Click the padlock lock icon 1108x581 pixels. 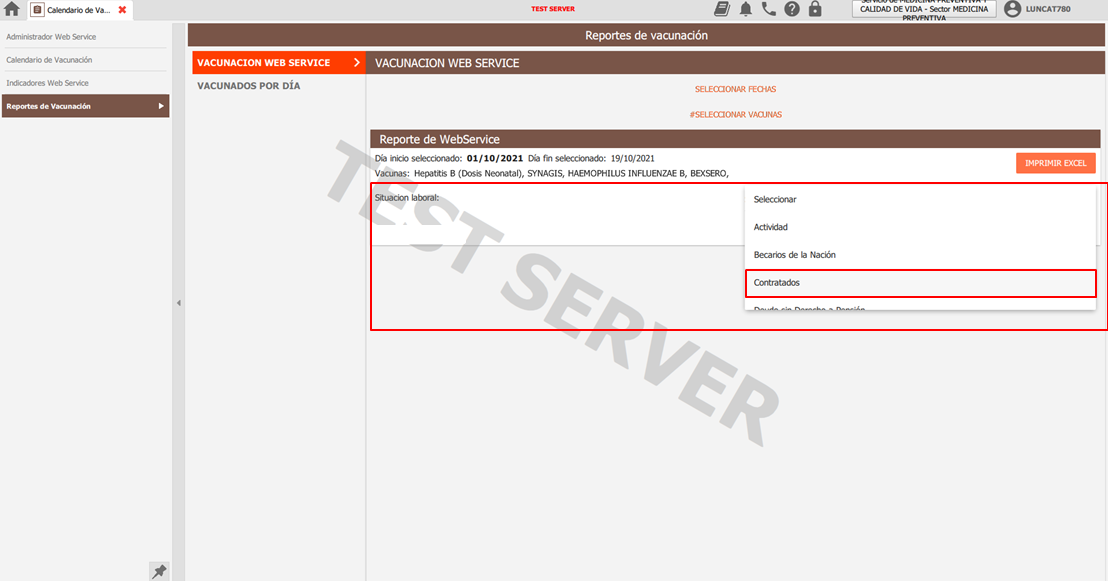tap(815, 9)
